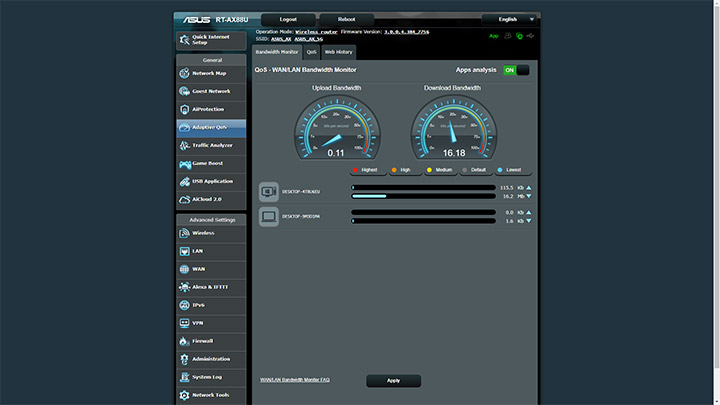Click the firmware version link
The image size is (720, 405).
click(x=406, y=32)
